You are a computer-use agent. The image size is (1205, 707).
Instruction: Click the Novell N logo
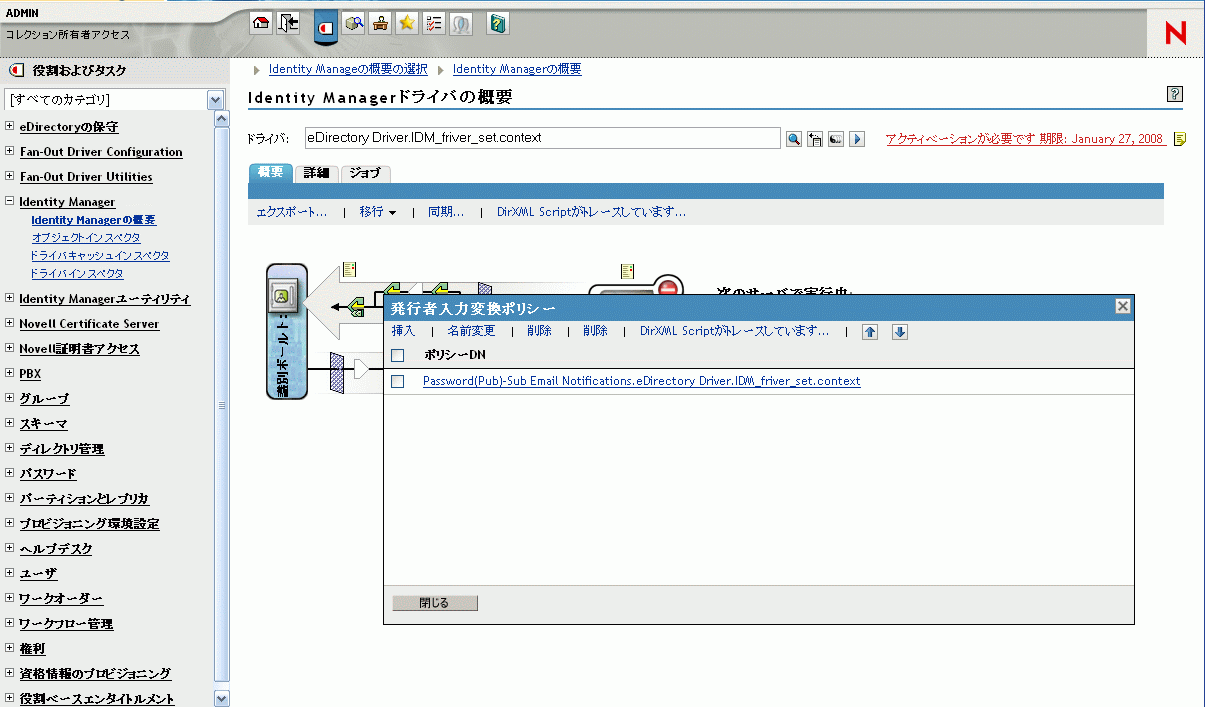coord(1175,33)
